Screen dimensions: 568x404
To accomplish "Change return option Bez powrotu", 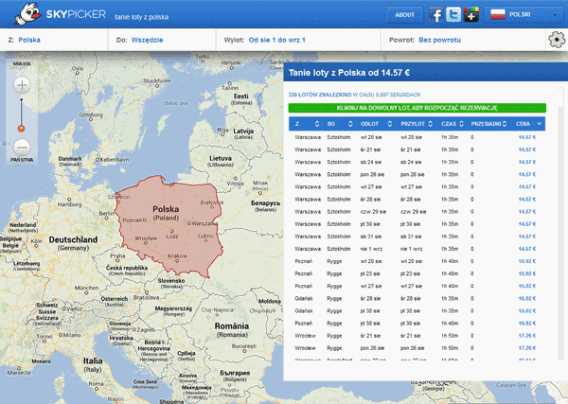I will tap(439, 40).
